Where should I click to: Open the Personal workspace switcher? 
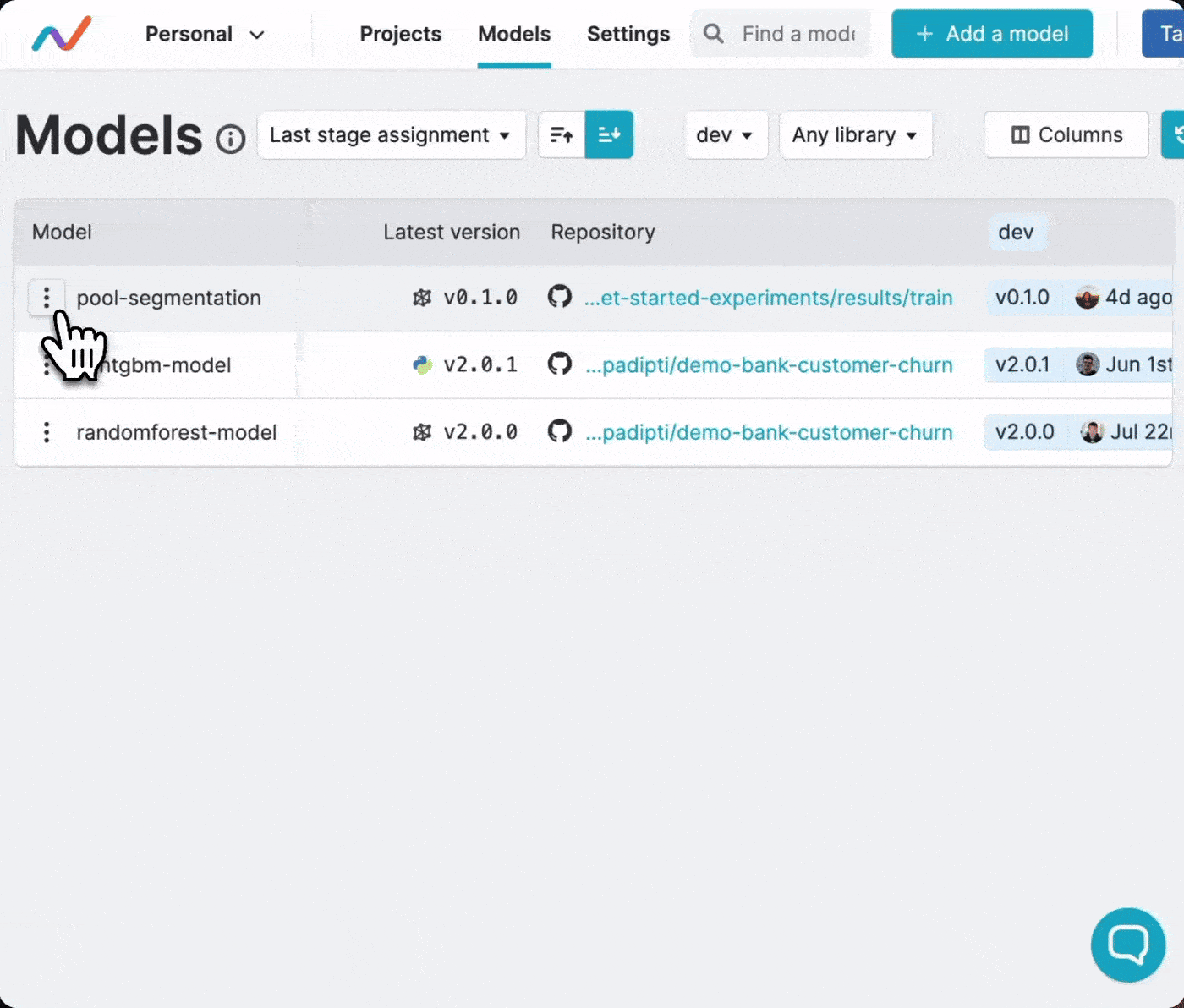206,34
